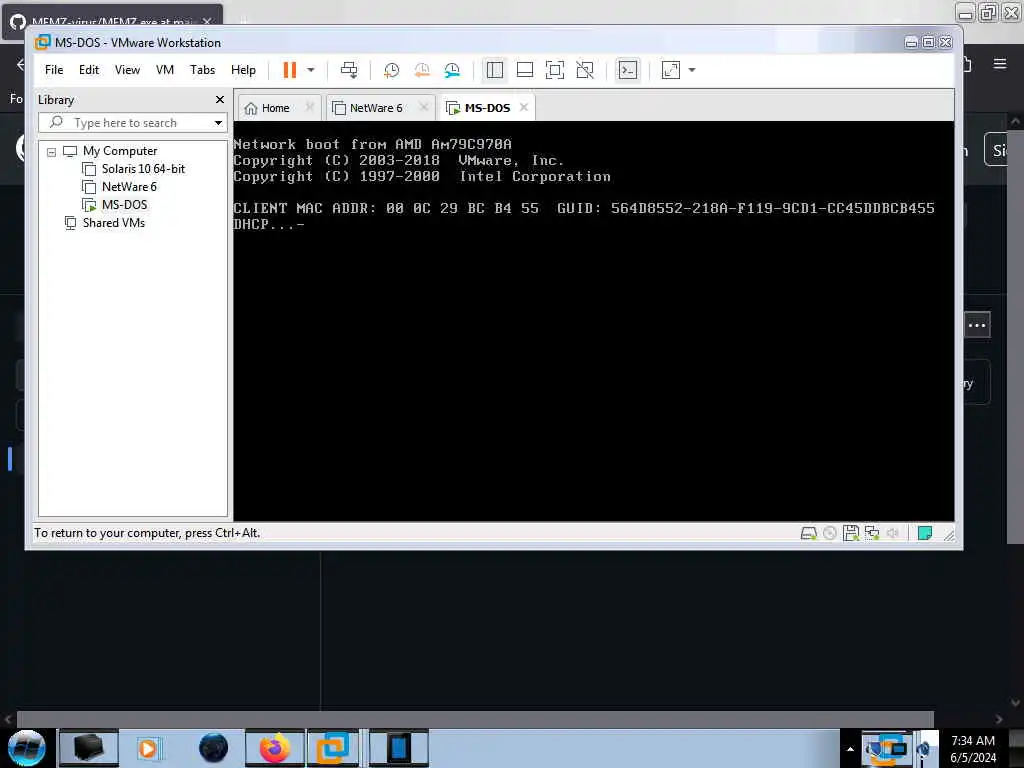1024x768 pixels.
Task: Close the browser tab in background window
Action: pos(207,21)
